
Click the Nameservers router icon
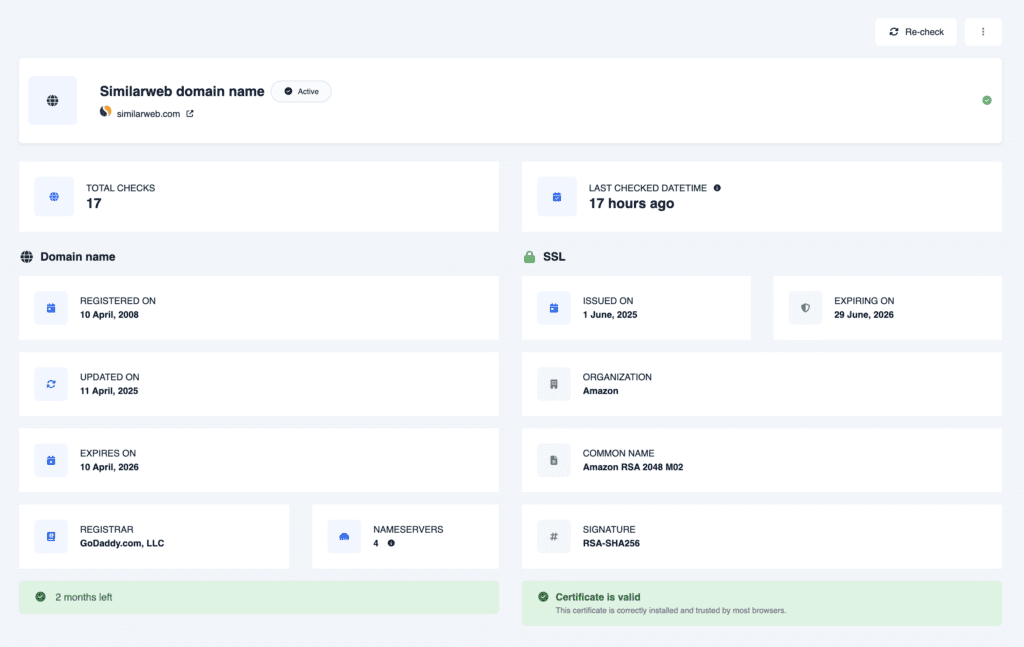coord(344,537)
